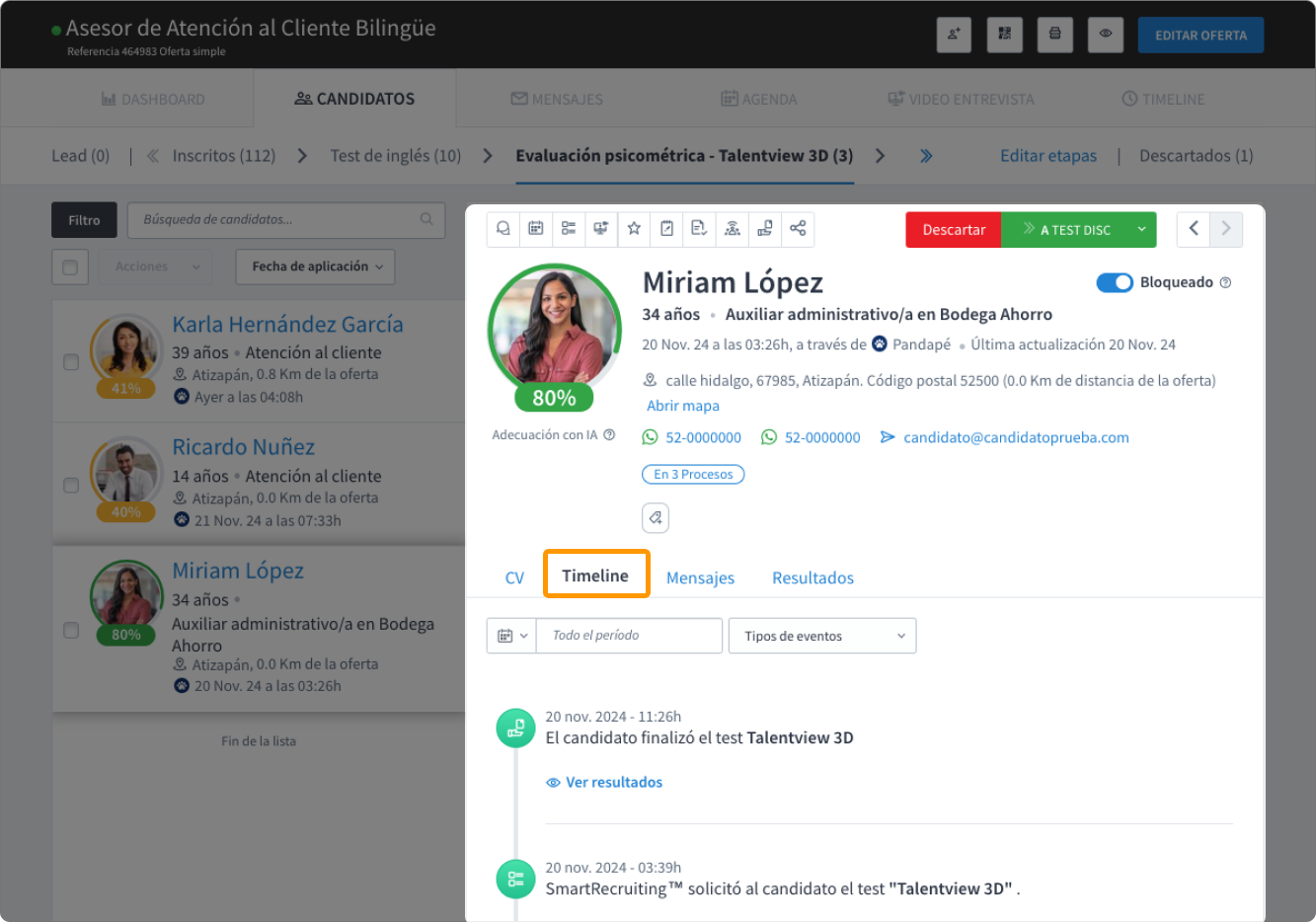
Task: Go to previous candidate with left arrow
Action: pyautogui.click(x=1194, y=229)
